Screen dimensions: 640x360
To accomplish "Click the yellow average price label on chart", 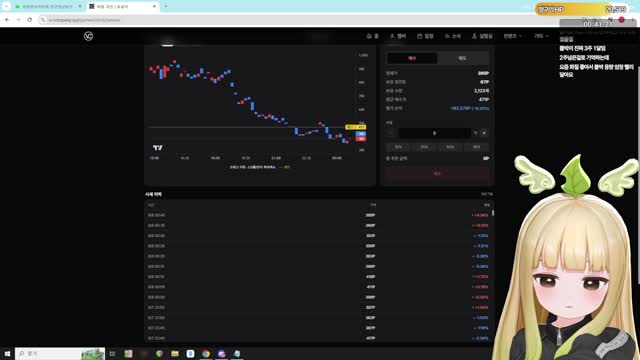I will [356, 127].
